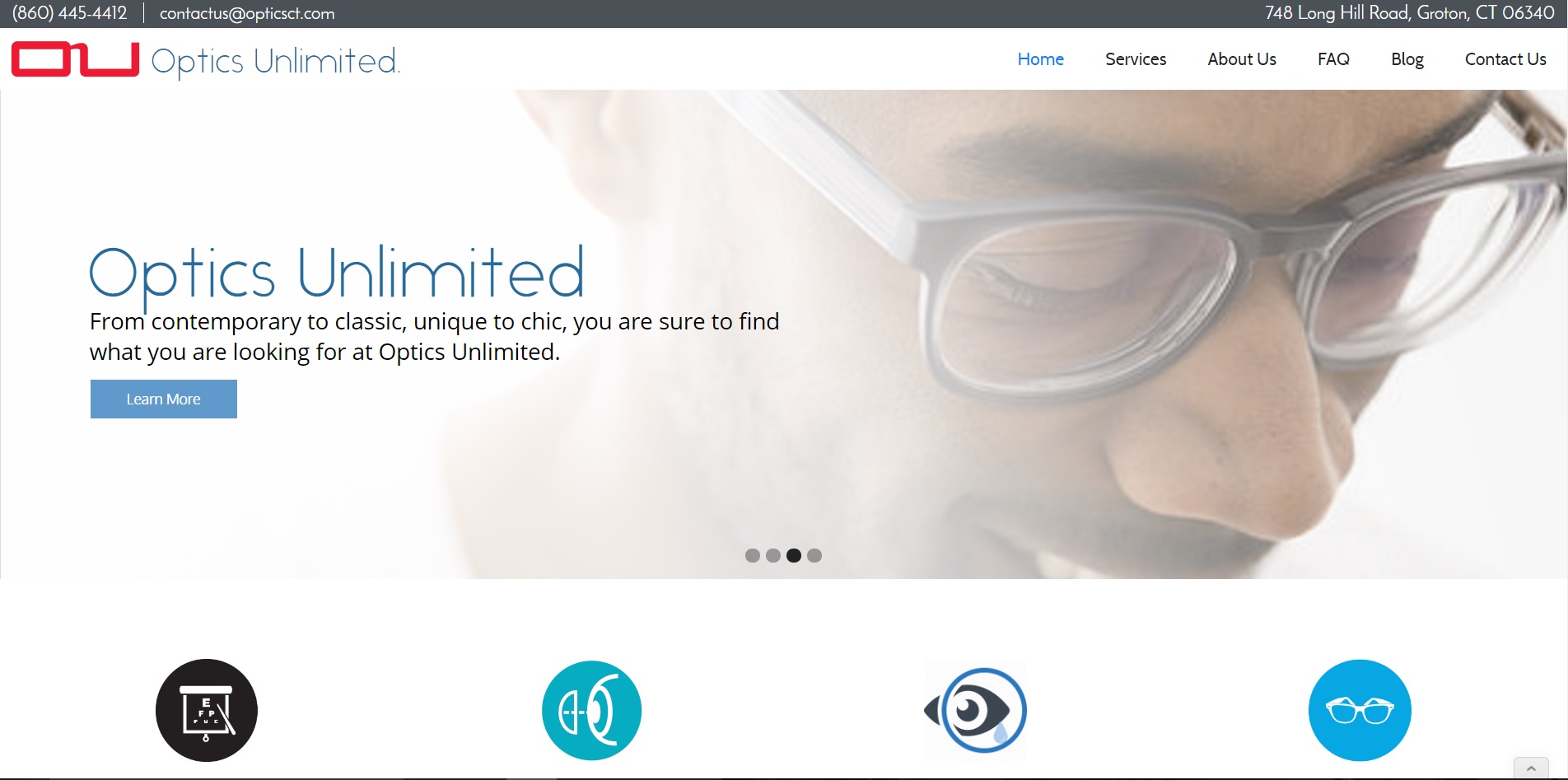Viewport: 1568px width, 780px height.
Task: Open the Contact Us page
Action: (x=1505, y=59)
